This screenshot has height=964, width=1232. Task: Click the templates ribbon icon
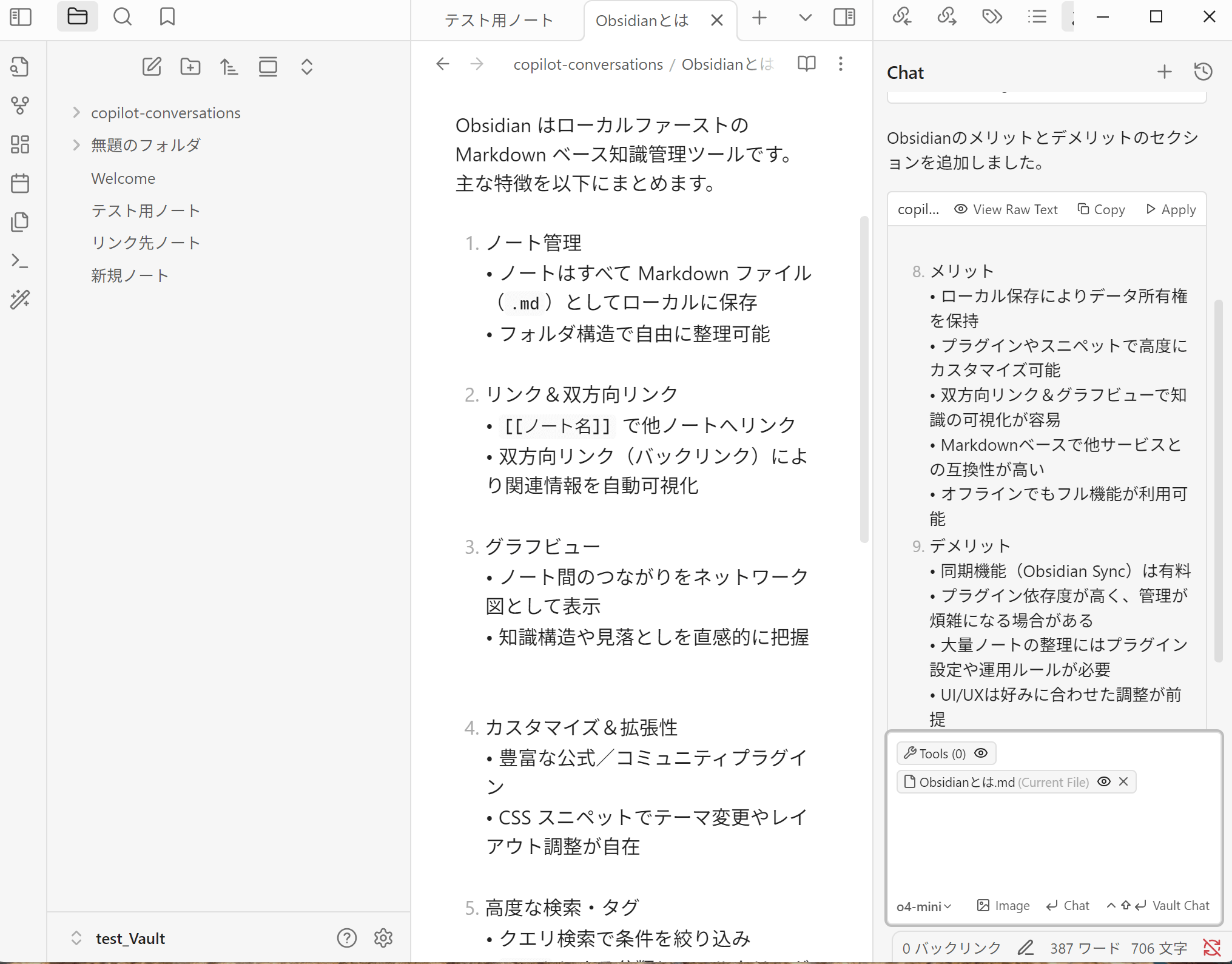click(x=20, y=222)
